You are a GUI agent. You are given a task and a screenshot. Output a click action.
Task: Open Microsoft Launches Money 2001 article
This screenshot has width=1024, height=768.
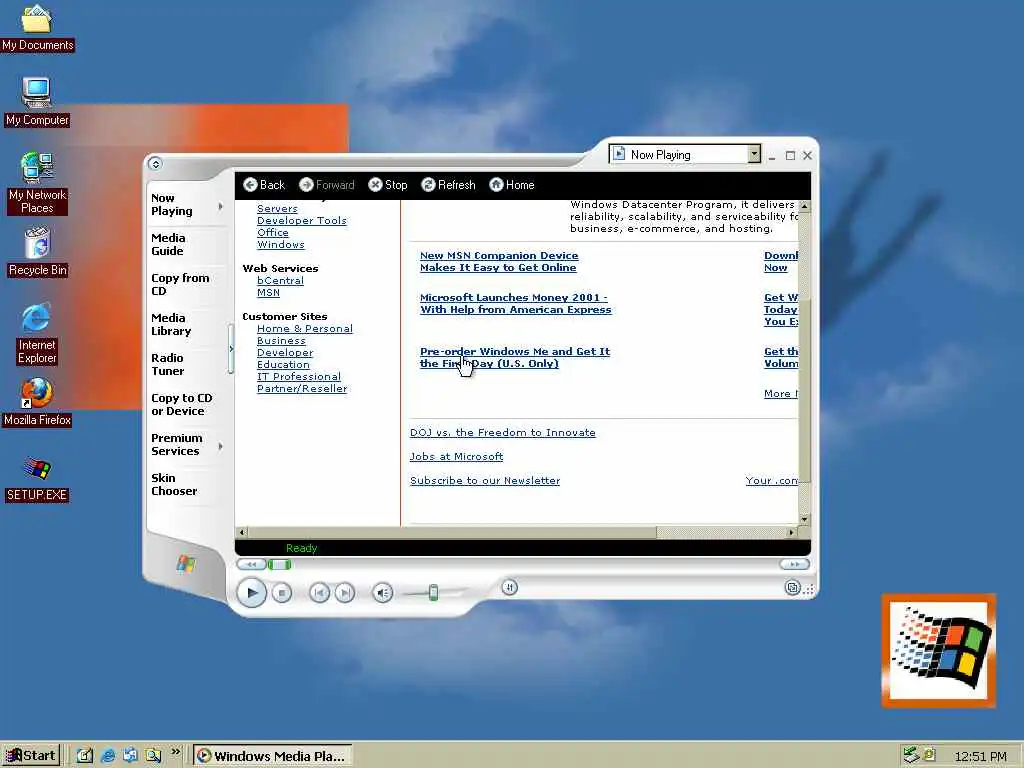pos(516,303)
